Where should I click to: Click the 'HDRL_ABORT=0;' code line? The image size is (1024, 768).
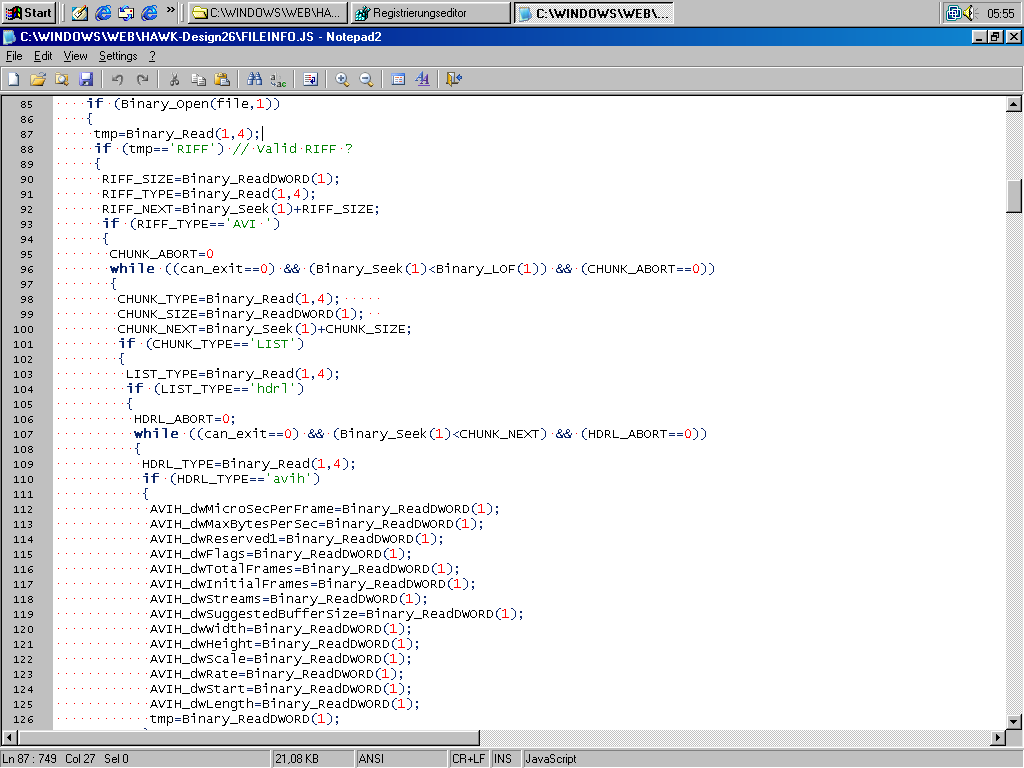pyautogui.click(x=185, y=419)
